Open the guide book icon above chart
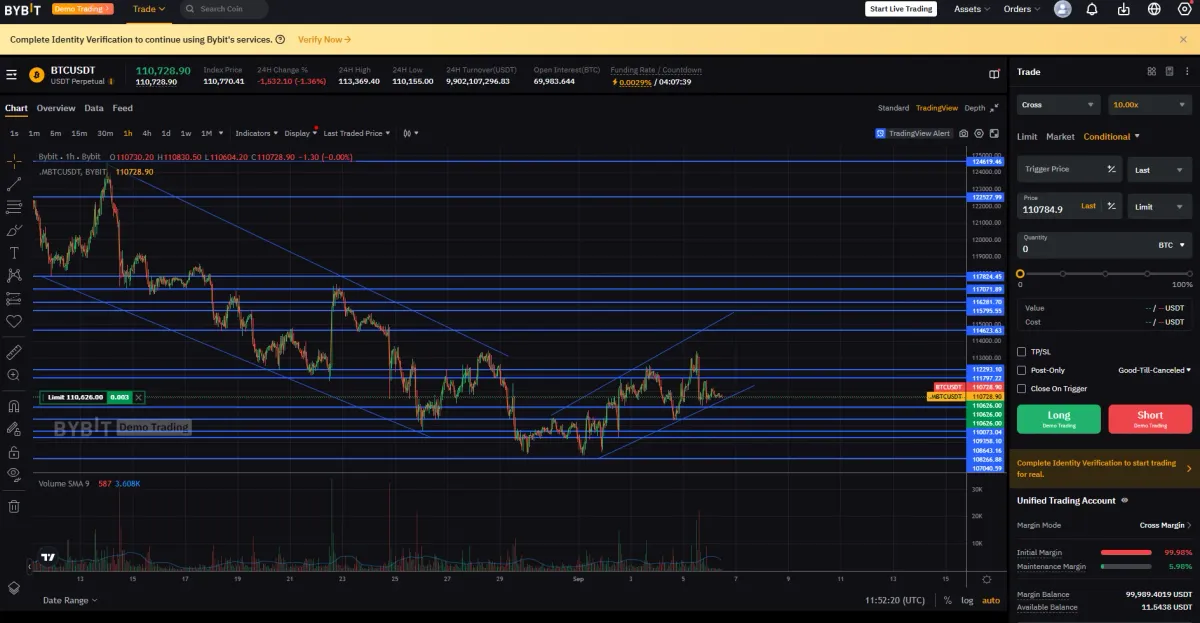The width and height of the screenshot is (1200, 623). [994, 74]
